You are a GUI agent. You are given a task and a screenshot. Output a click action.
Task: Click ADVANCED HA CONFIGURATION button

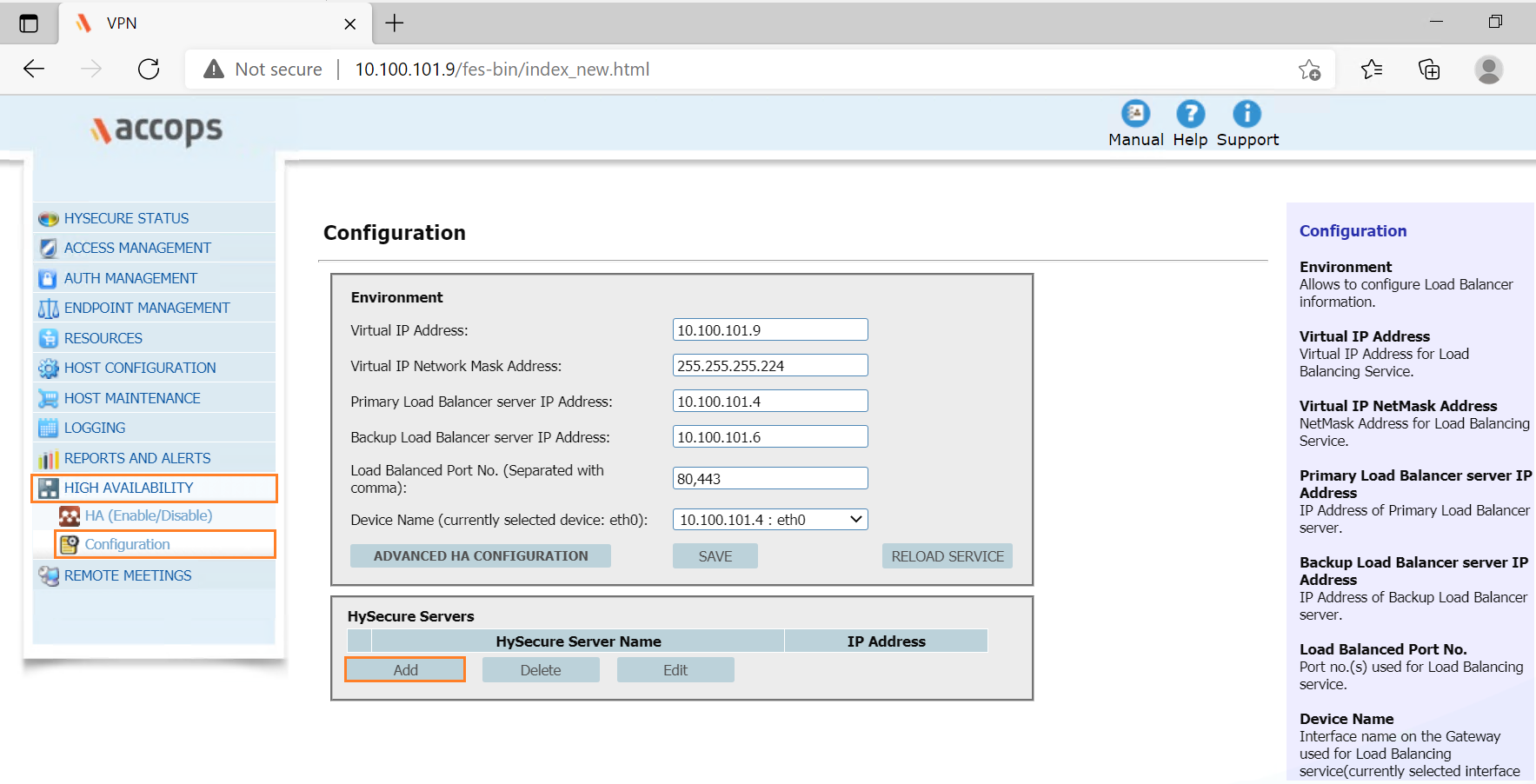click(481, 556)
